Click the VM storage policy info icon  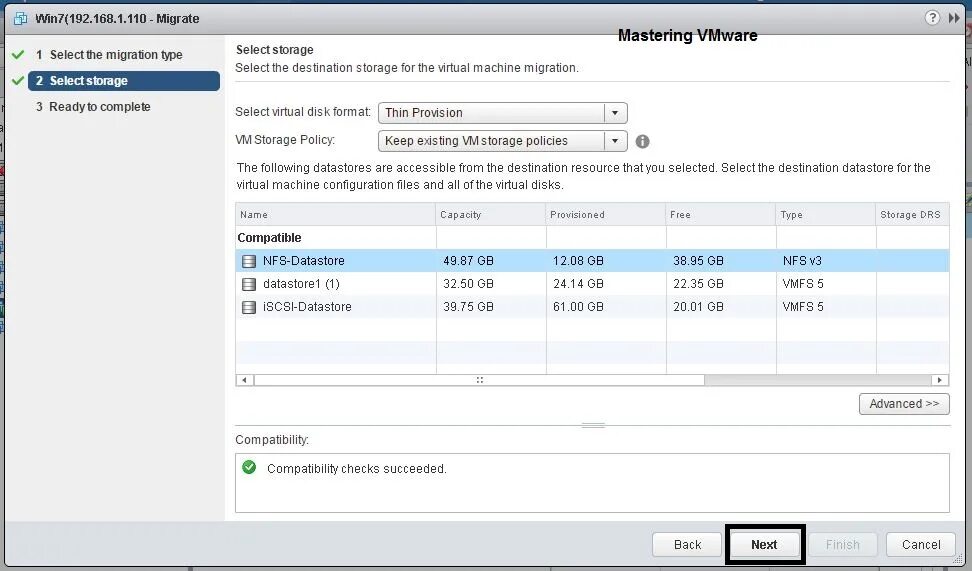pos(642,141)
